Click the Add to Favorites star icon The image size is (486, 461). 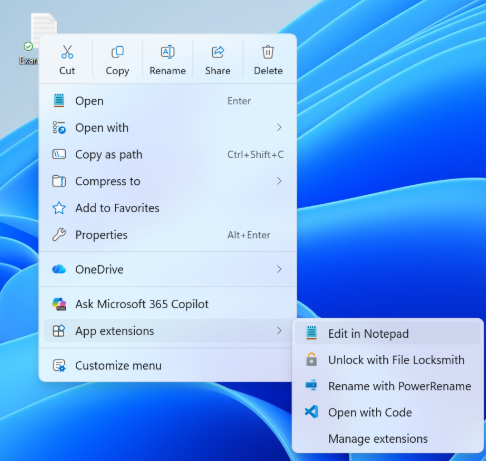[x=59, y=208]
